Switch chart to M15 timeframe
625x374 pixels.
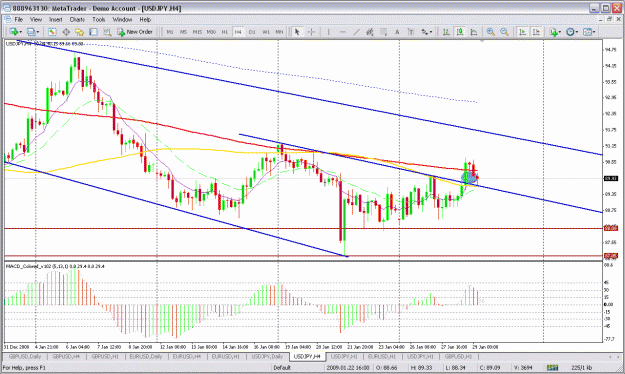pos(197,32)
